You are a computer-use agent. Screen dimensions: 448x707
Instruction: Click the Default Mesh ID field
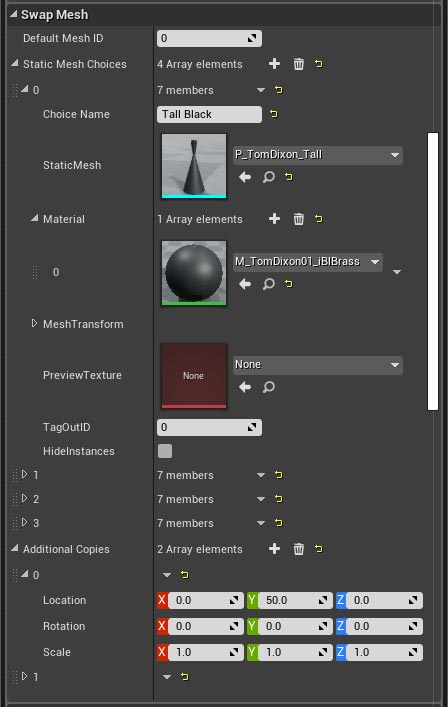click(209, 38)
